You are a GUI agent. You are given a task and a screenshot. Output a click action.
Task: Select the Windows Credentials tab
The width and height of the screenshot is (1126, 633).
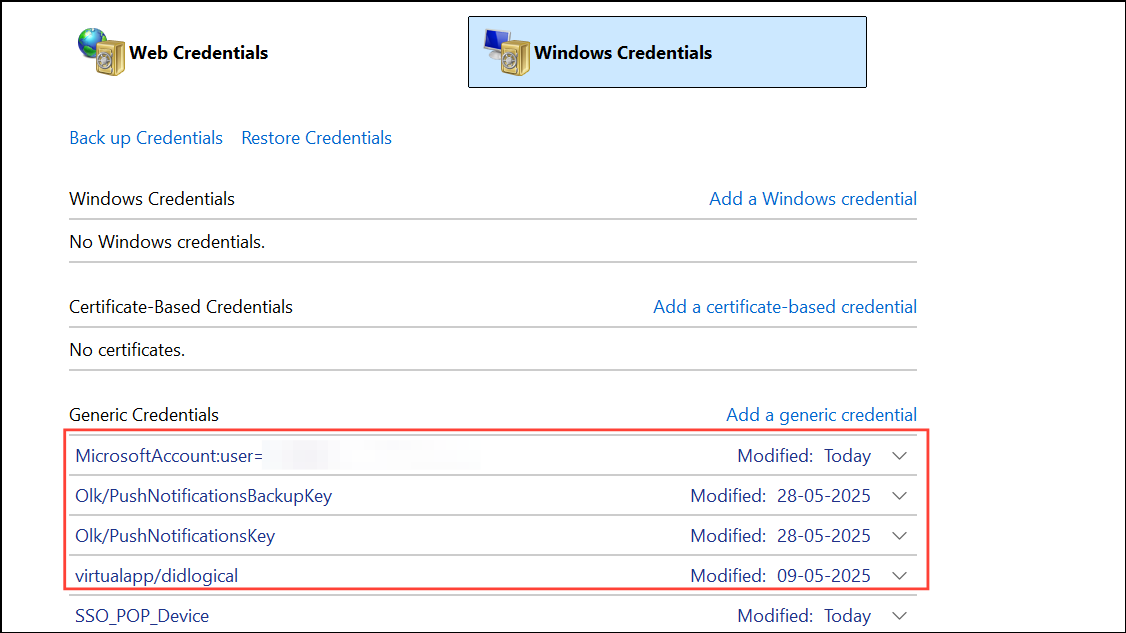point(667,52)
